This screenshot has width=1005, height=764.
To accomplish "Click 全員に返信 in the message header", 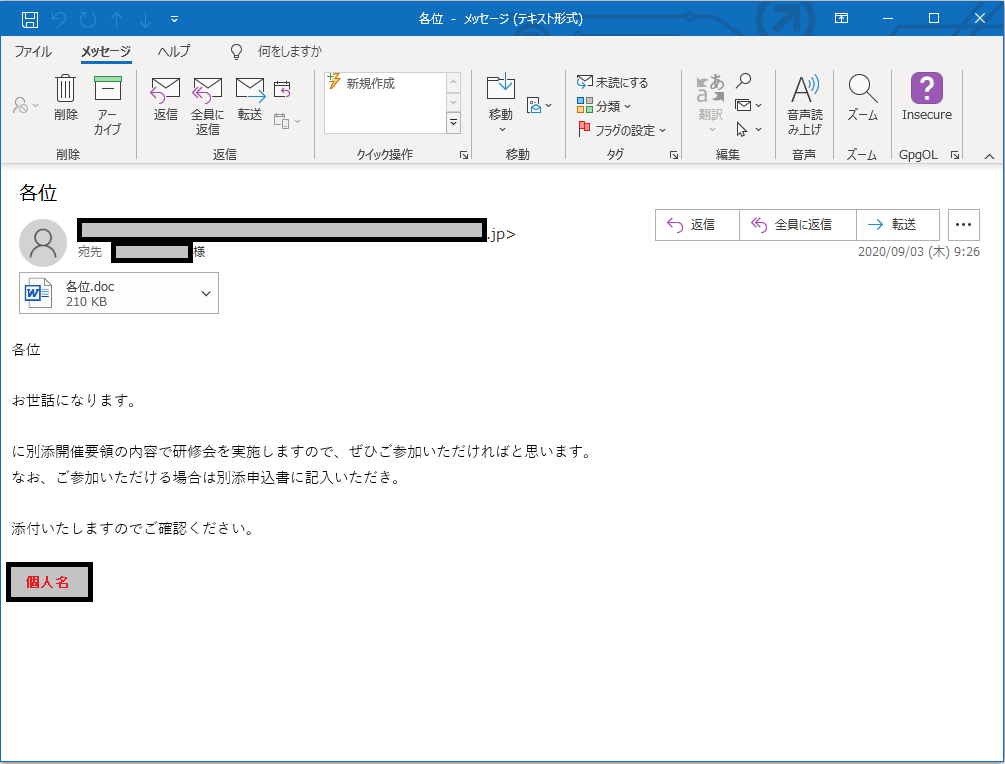I will pos(797,224).
